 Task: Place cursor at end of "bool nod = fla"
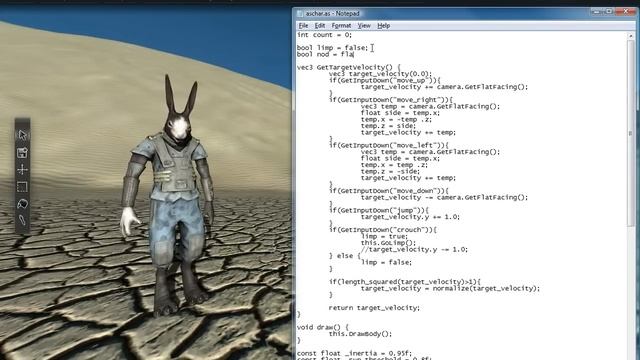pyautogui.click(x=354, y=54)
